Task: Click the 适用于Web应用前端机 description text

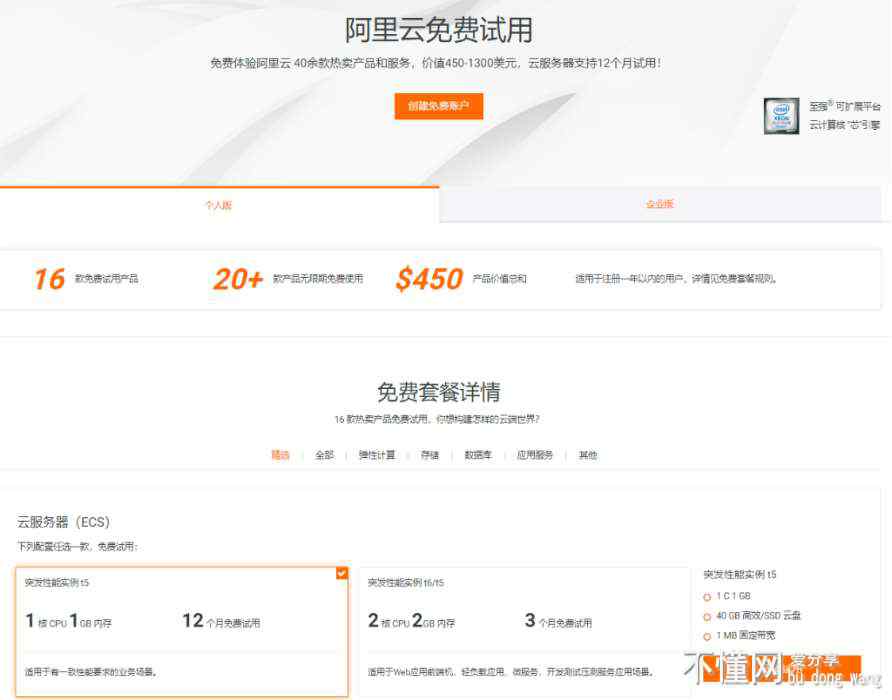Action: pyautogui.click(x=510, y=672)
